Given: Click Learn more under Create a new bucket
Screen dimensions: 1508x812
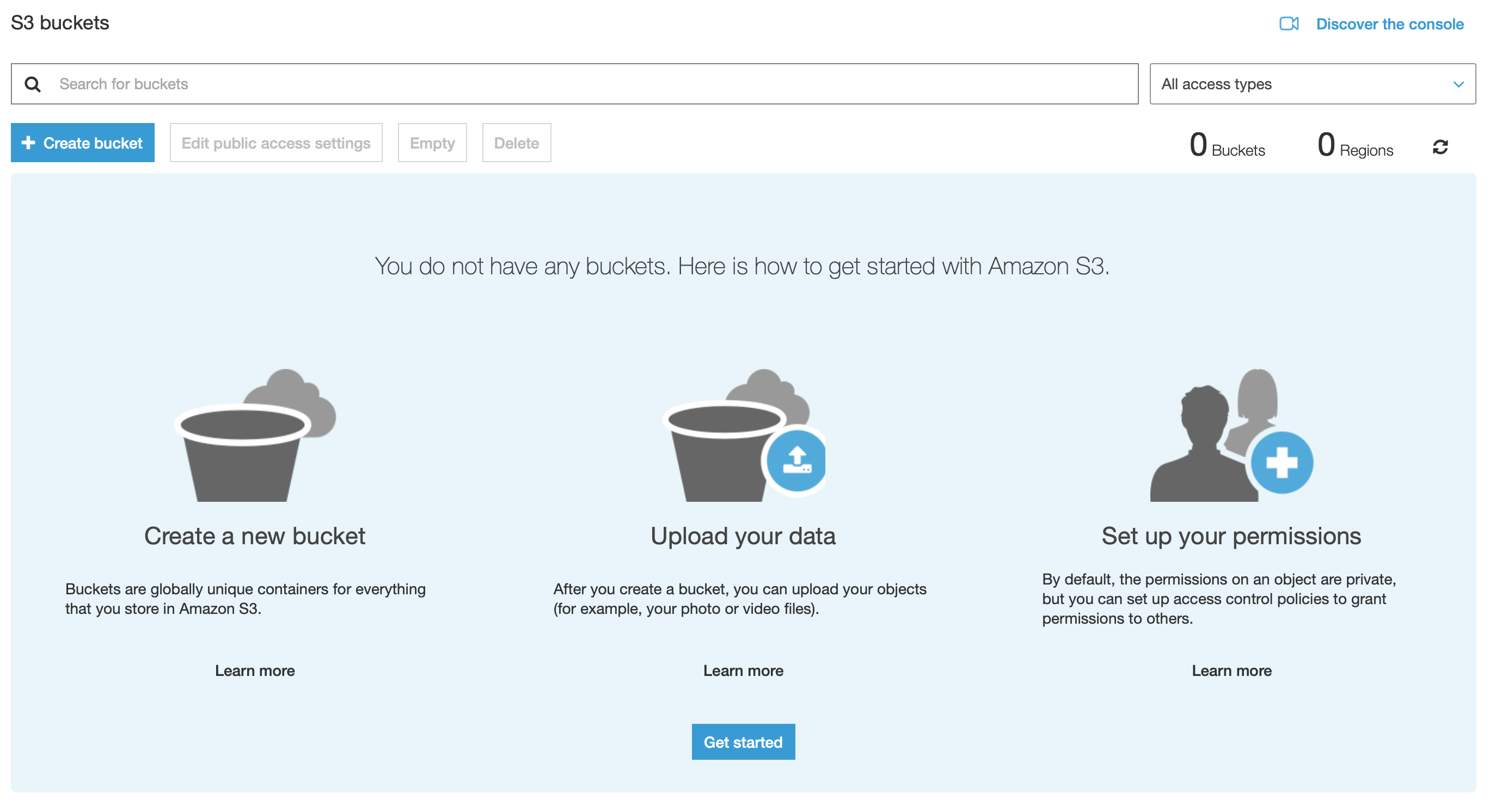Looking at the screenshot, I should [255, 670].
